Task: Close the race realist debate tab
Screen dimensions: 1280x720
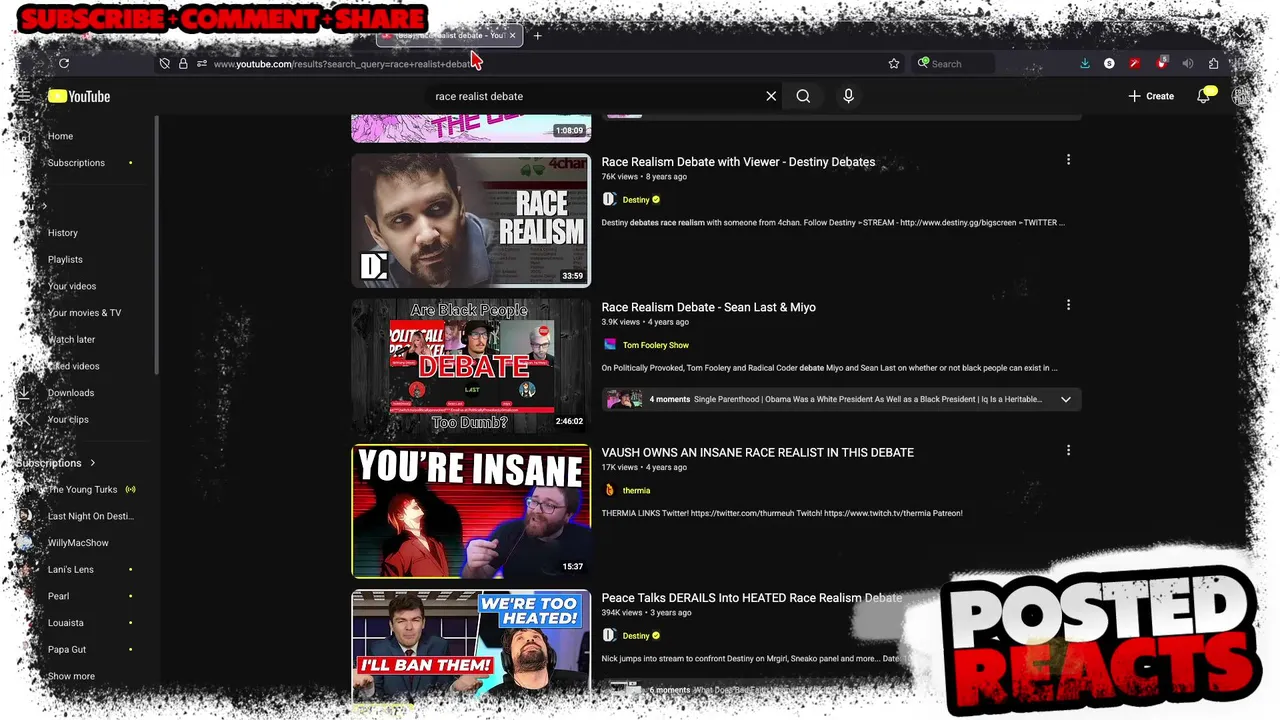Action: pyautogui.click(x=512, y=35)
